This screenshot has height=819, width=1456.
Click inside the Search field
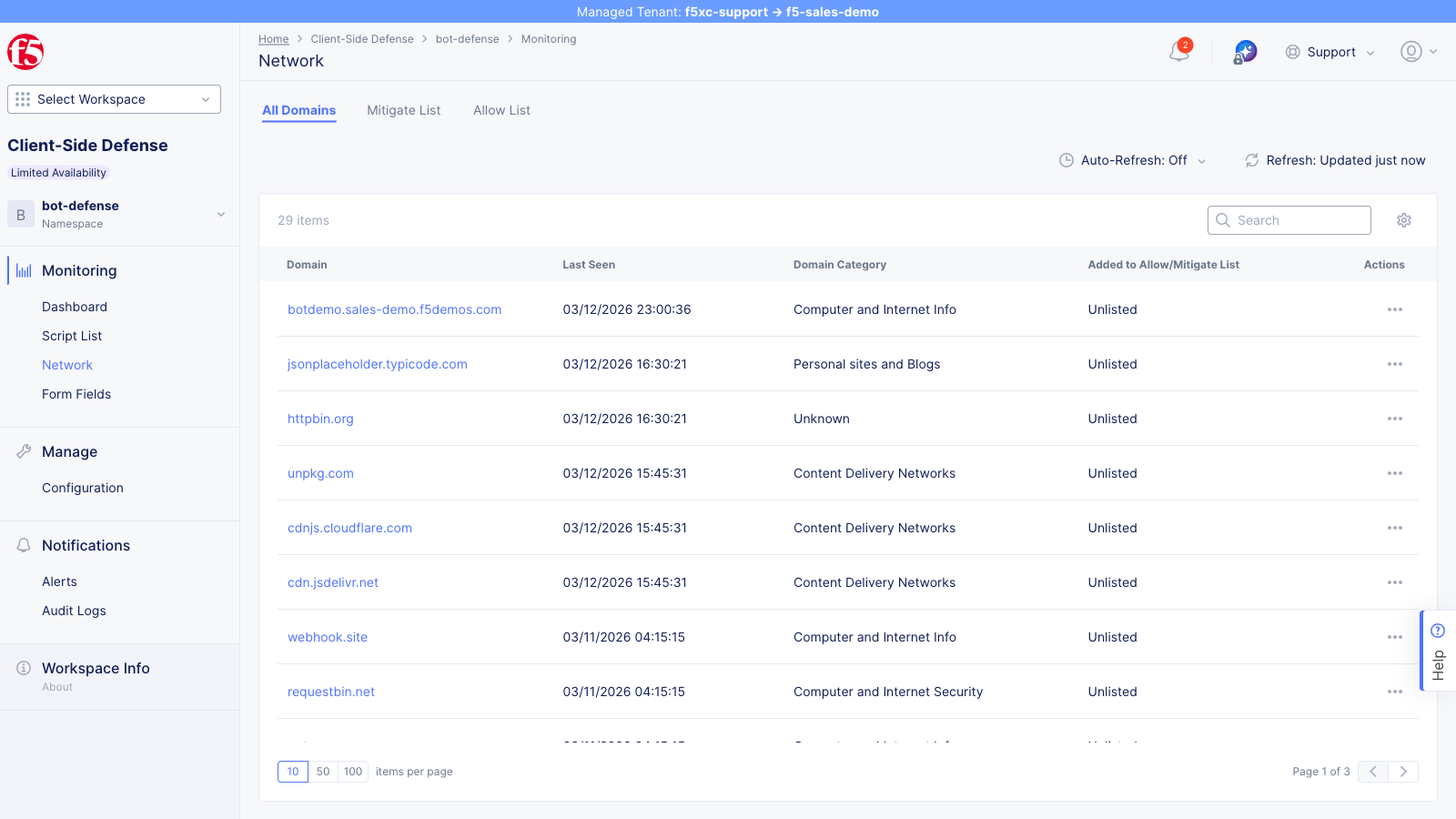tap(1289, 220)
